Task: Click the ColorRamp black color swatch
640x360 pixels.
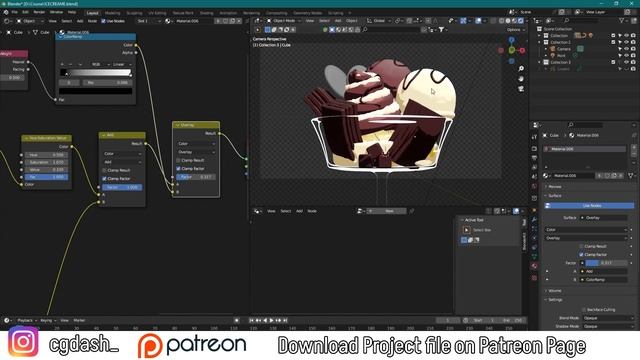Action: point(96,91)
